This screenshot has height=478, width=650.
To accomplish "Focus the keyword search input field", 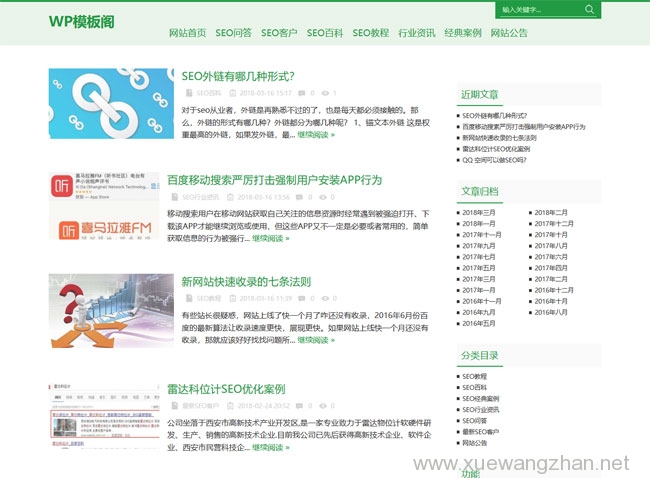I will pyautogui.click(x=538, y=10).
